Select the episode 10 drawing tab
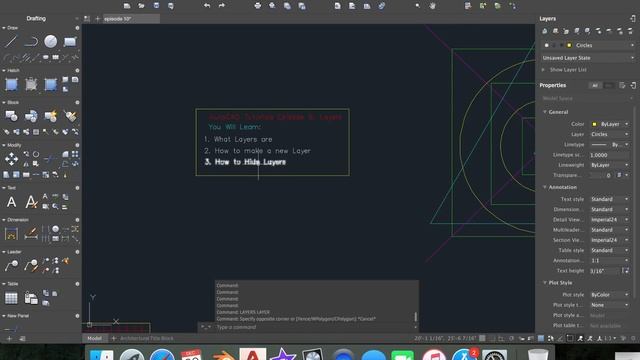 (131, 19)
